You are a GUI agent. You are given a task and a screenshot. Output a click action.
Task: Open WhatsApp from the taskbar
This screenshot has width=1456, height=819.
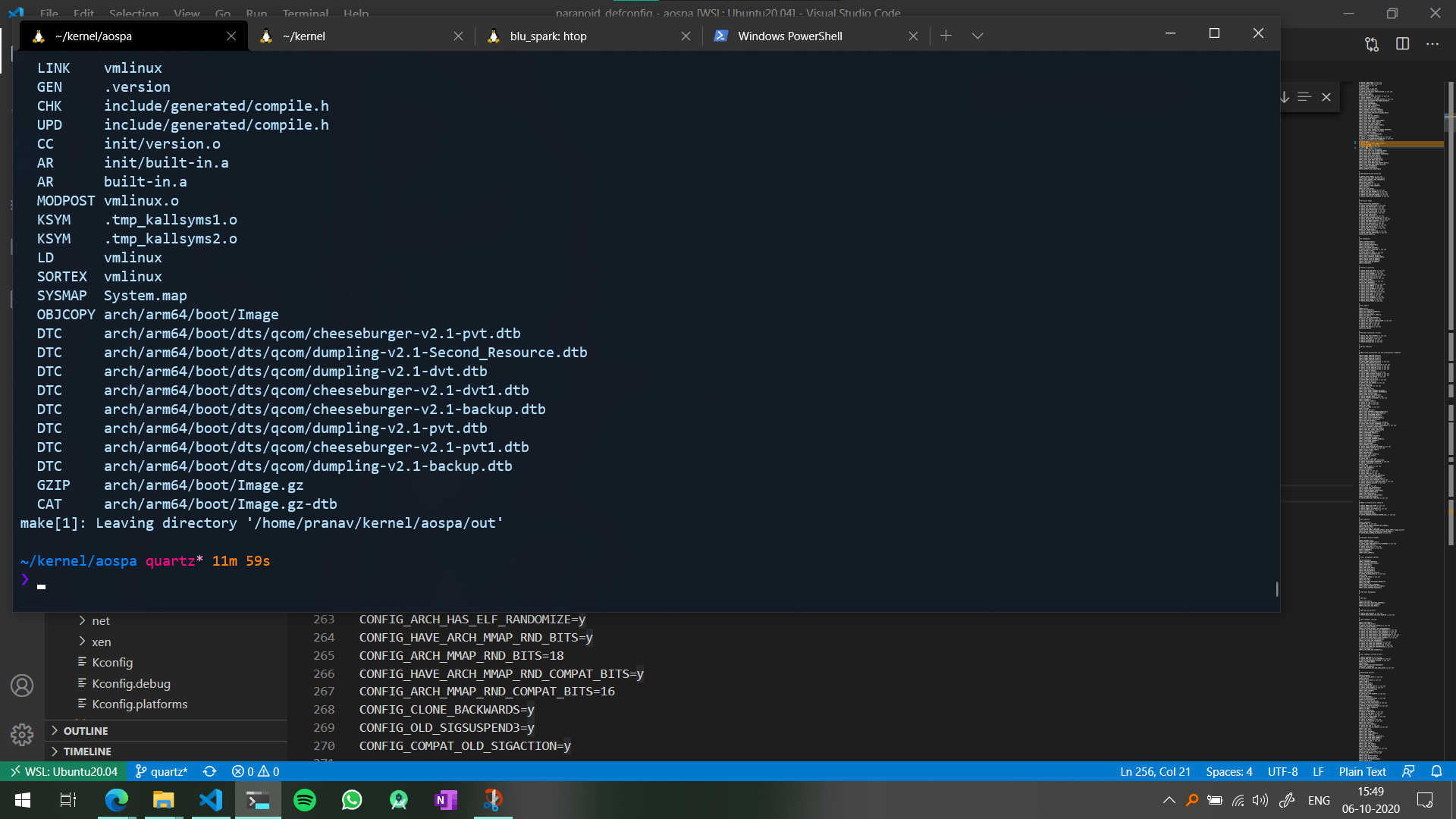[x=352, y=800]
